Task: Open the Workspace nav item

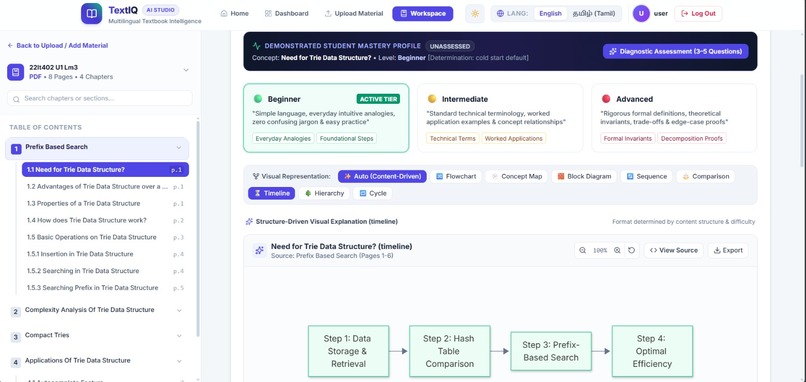Action: (423, 14)
